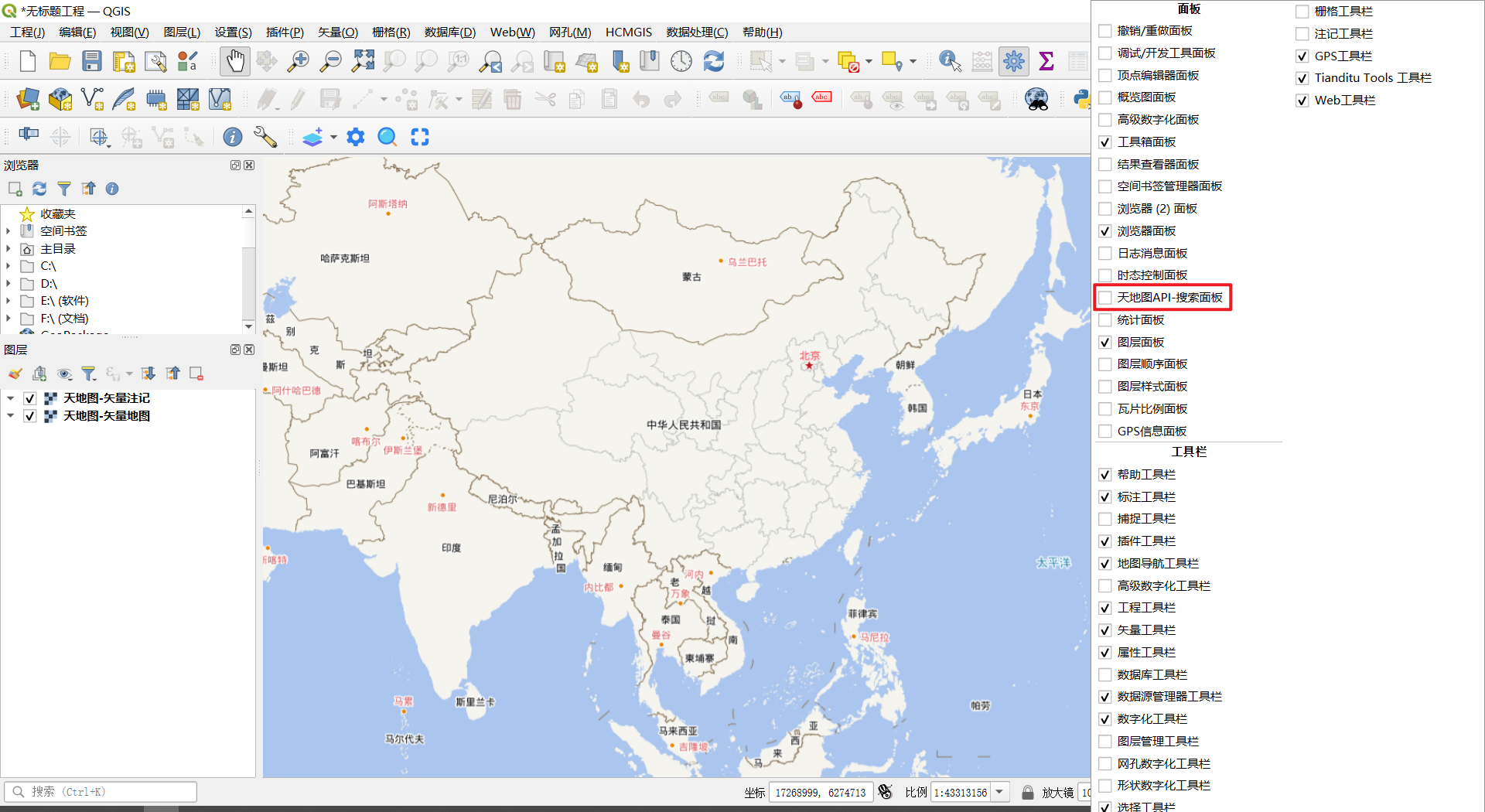This screenshot has height=812, width=1485.
Task: Click the Save Project floppy disk icon
Action: click(x=92, y=61)
